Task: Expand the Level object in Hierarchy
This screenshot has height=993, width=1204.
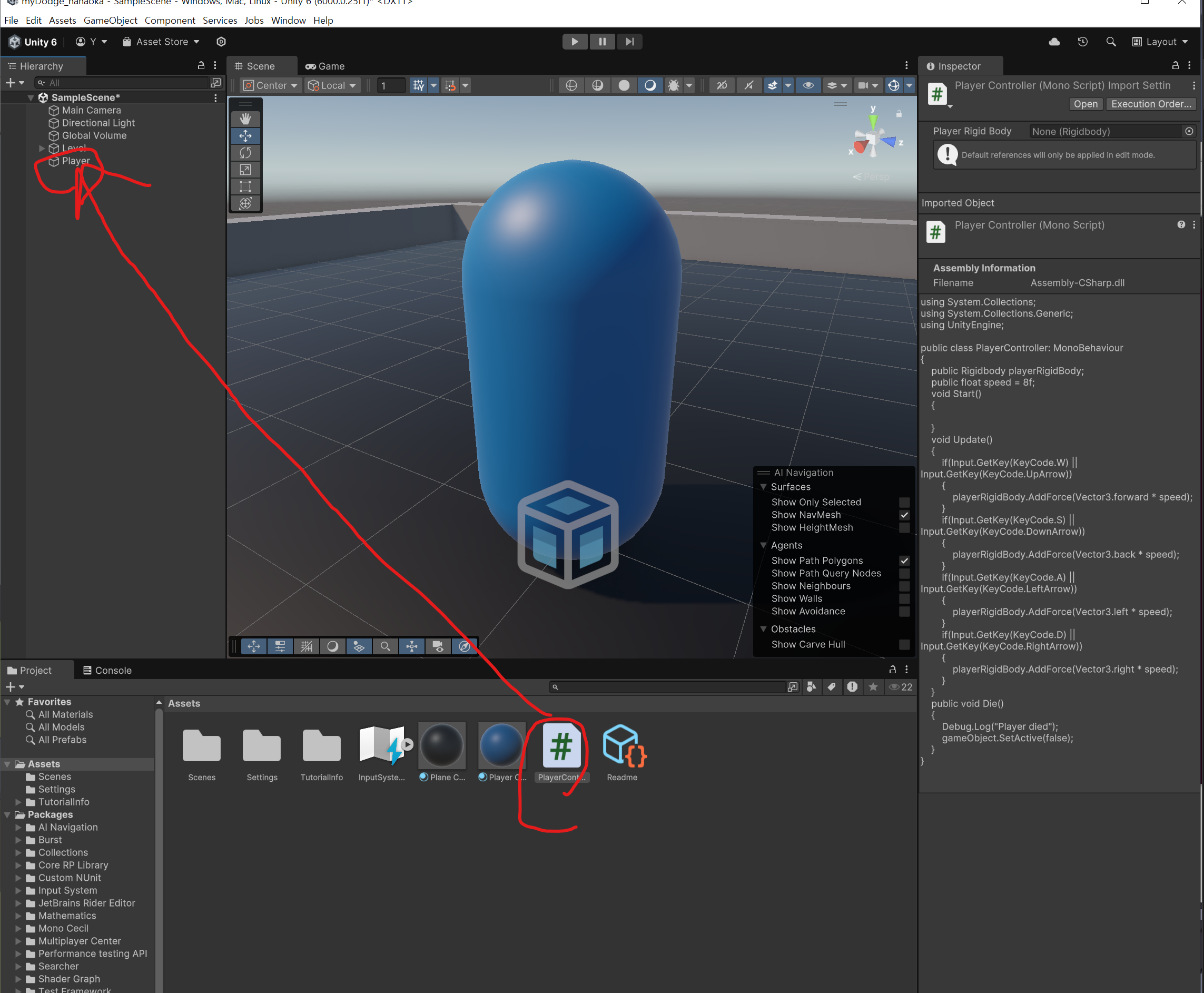Action: (x=42, y=148)
